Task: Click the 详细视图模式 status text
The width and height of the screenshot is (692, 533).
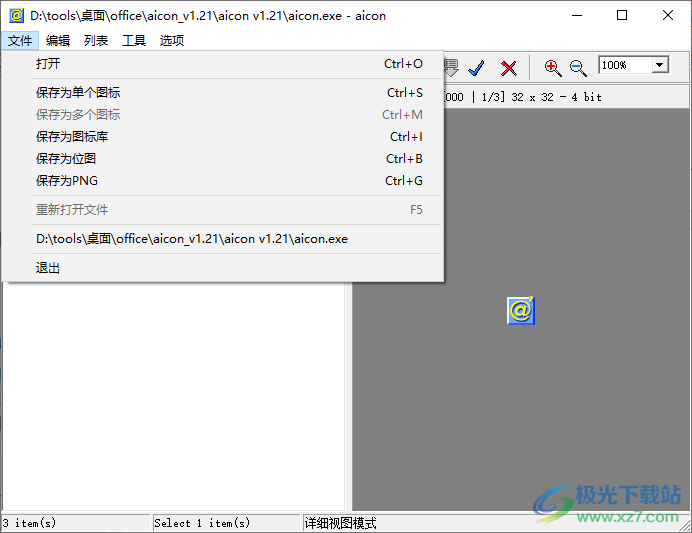Action: coord(340,523)
